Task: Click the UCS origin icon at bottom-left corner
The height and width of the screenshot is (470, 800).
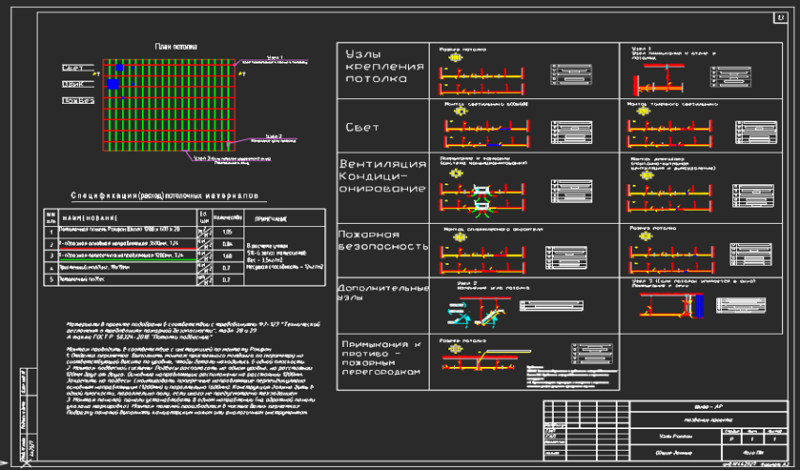Action: [27, 464]
